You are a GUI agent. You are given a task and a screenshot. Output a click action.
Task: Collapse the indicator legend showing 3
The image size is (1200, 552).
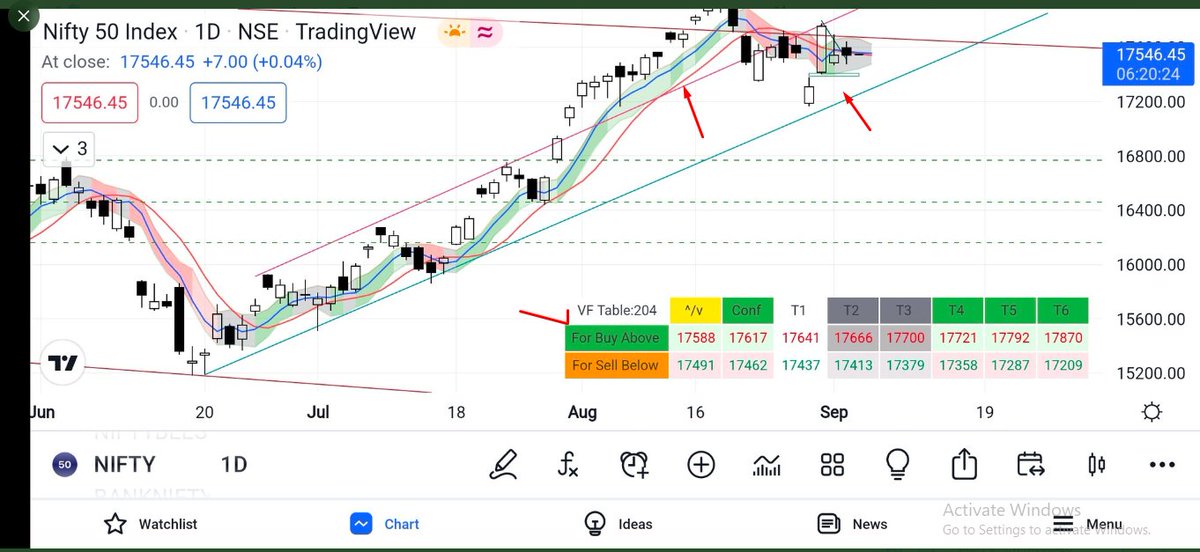69,149
